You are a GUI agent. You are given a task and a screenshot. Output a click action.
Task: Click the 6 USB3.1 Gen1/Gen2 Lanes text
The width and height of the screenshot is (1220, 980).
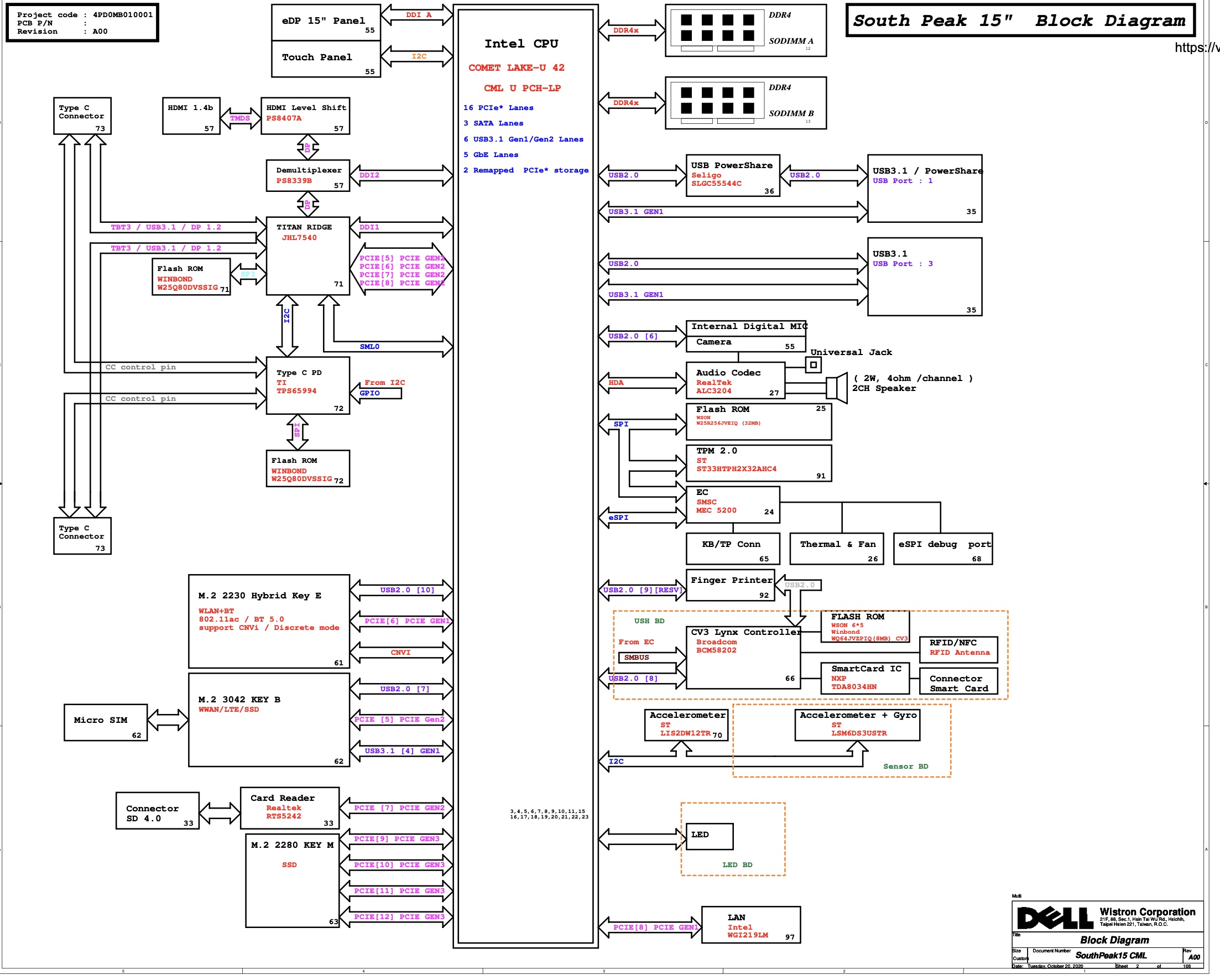523,139
